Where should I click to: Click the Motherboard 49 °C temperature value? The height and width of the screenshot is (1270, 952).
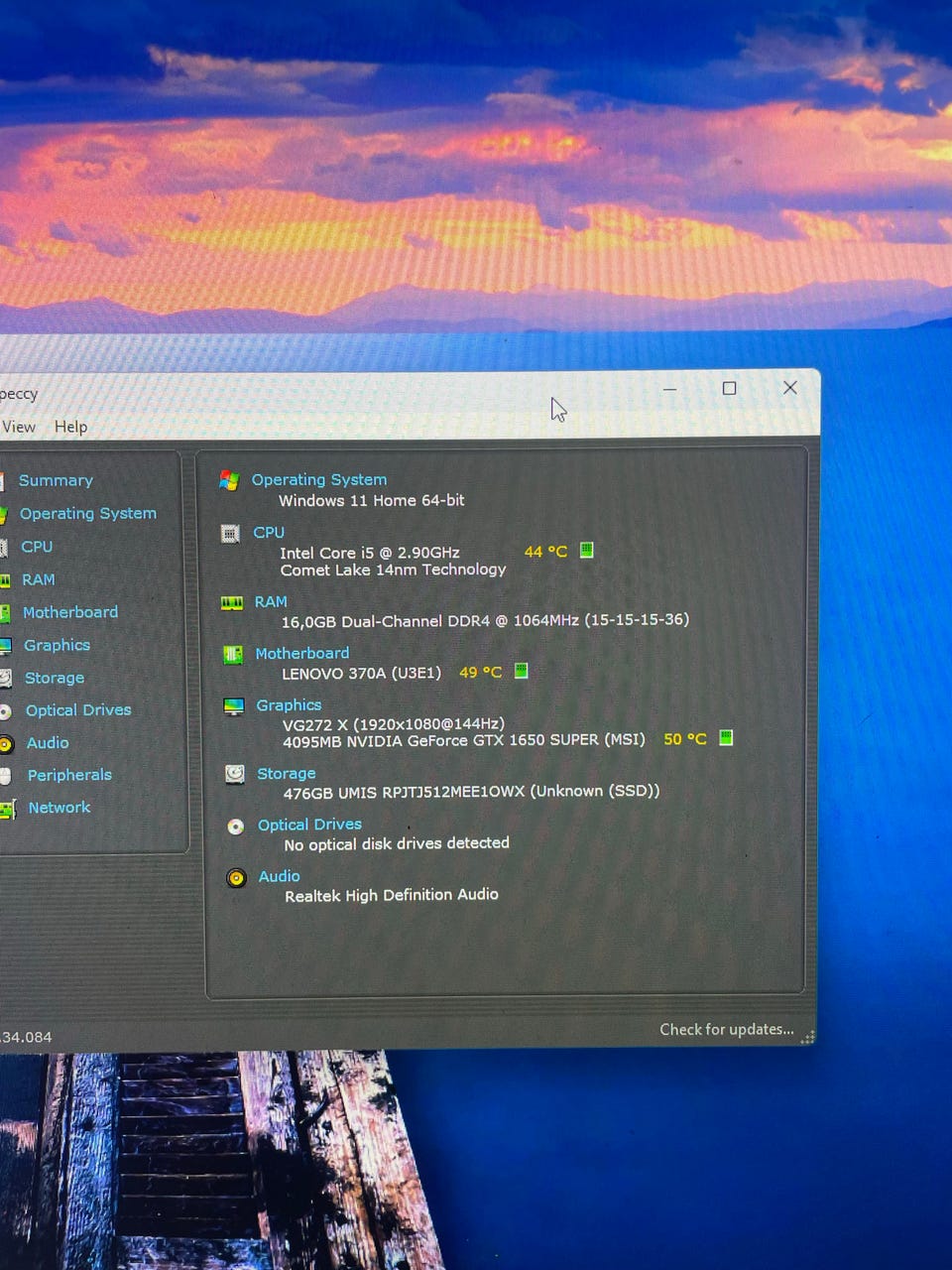(481, 673)
